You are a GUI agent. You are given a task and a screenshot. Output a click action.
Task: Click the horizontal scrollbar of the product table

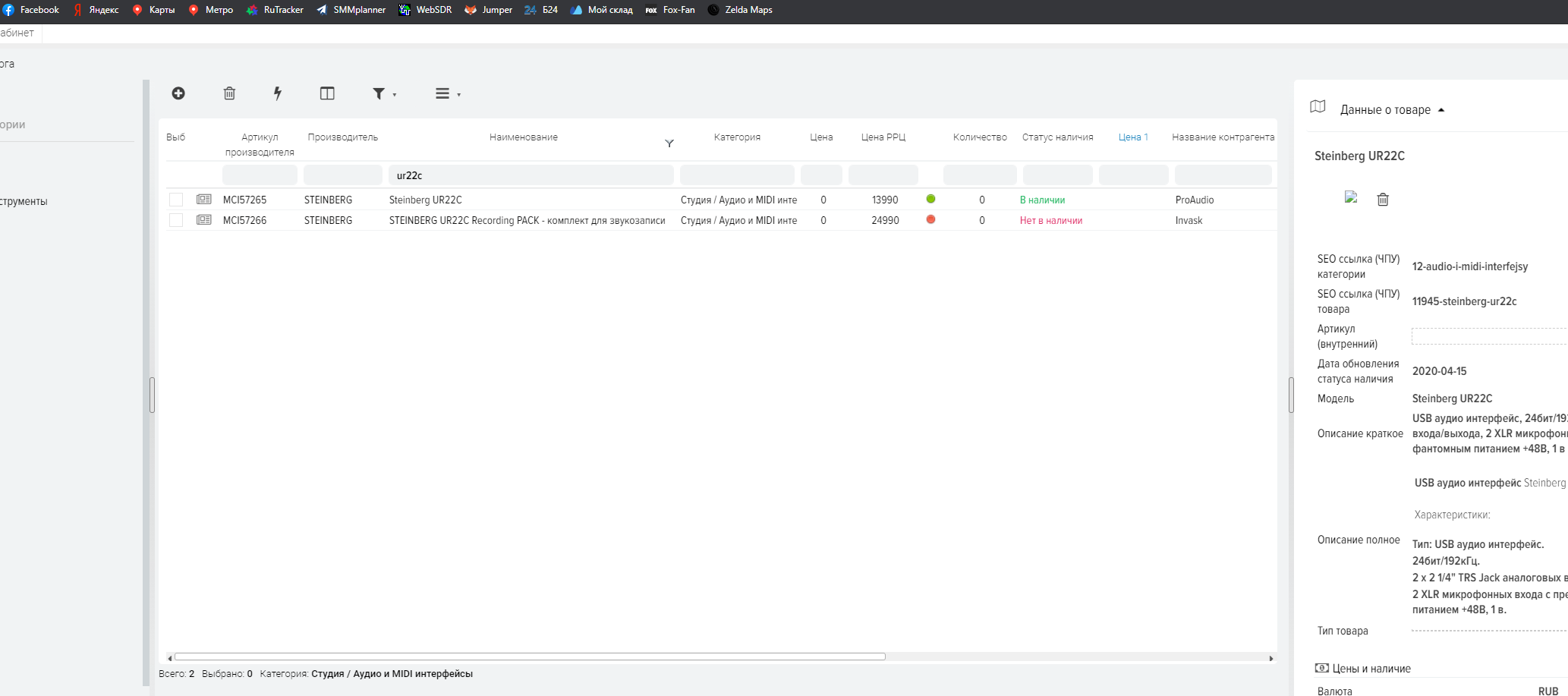pyautogui.click(x=530, y=657)
